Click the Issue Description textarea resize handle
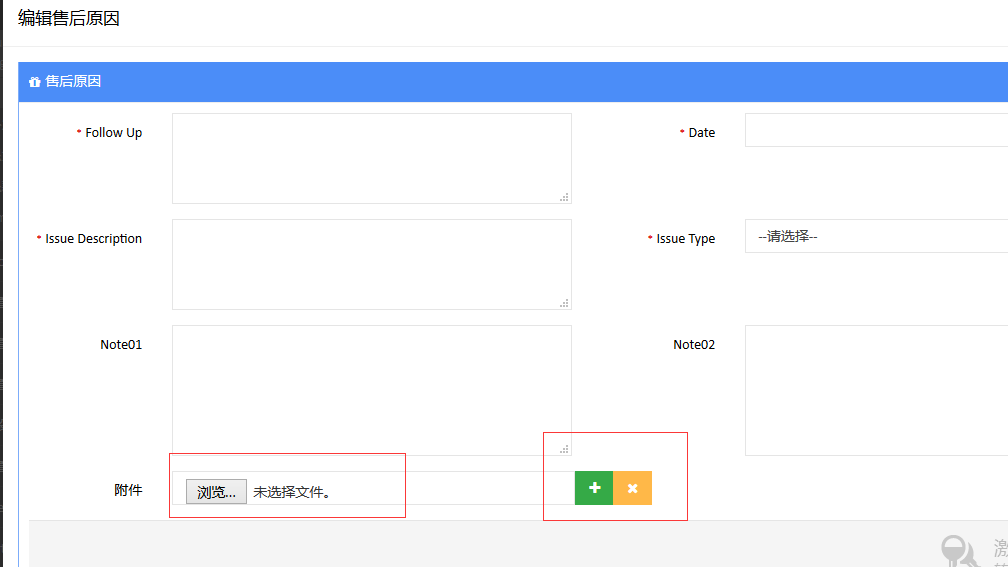 point(564,303)
